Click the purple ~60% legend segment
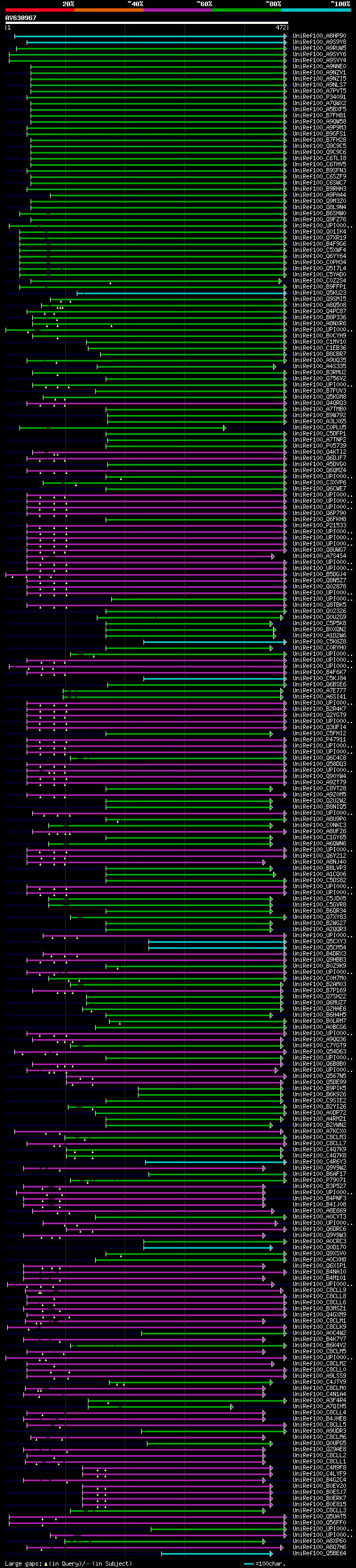This screenshot has width=356, height=1568. (177, 10)
